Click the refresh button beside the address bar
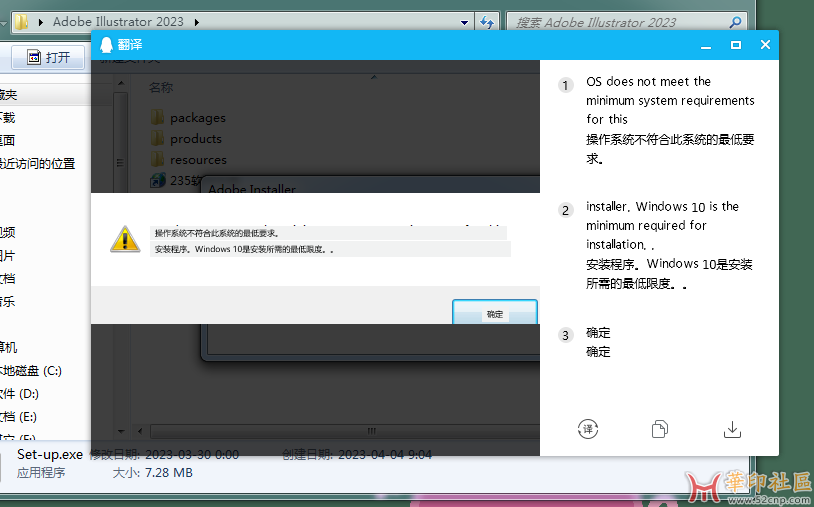814x507 pixels. (487, 22)
